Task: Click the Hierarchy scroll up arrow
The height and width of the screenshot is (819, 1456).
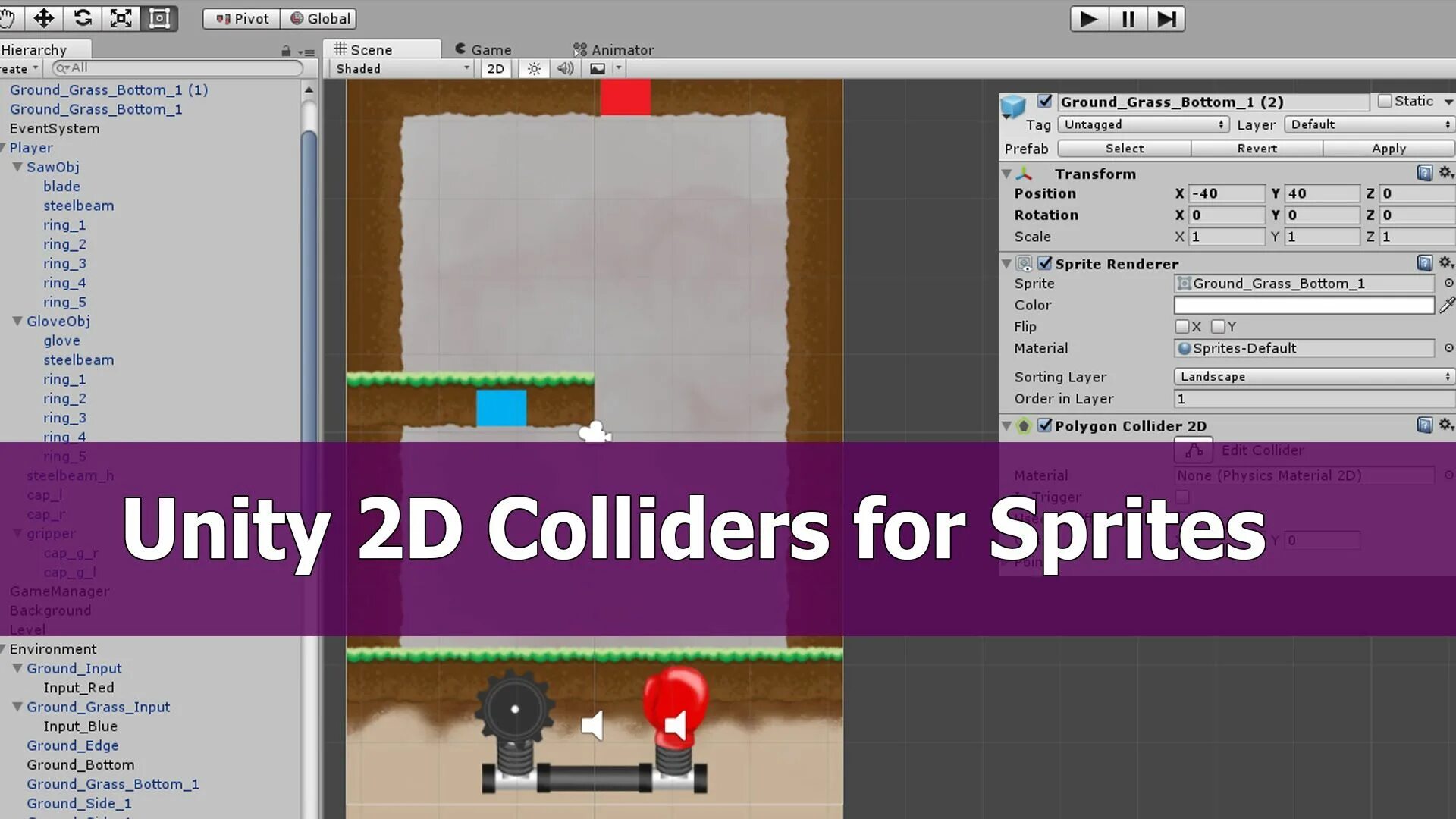Action: point(309,89)
